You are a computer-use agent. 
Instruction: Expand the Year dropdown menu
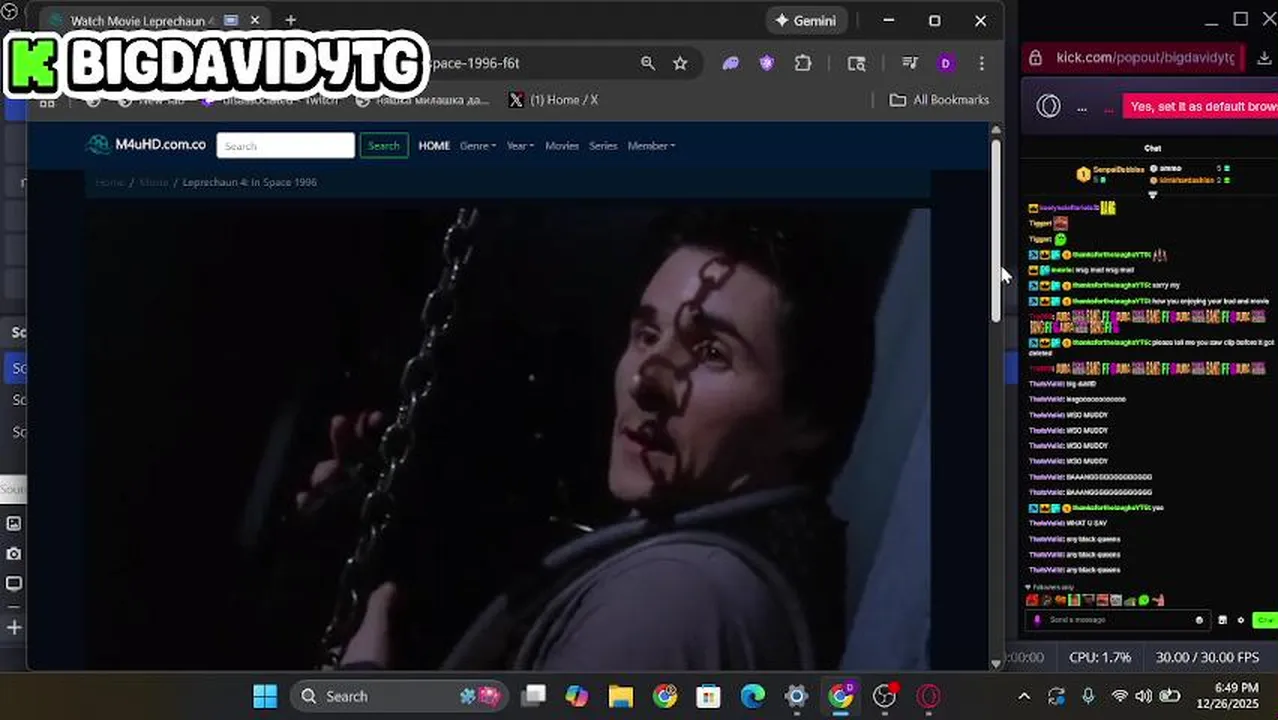click(x=520, y=146)
